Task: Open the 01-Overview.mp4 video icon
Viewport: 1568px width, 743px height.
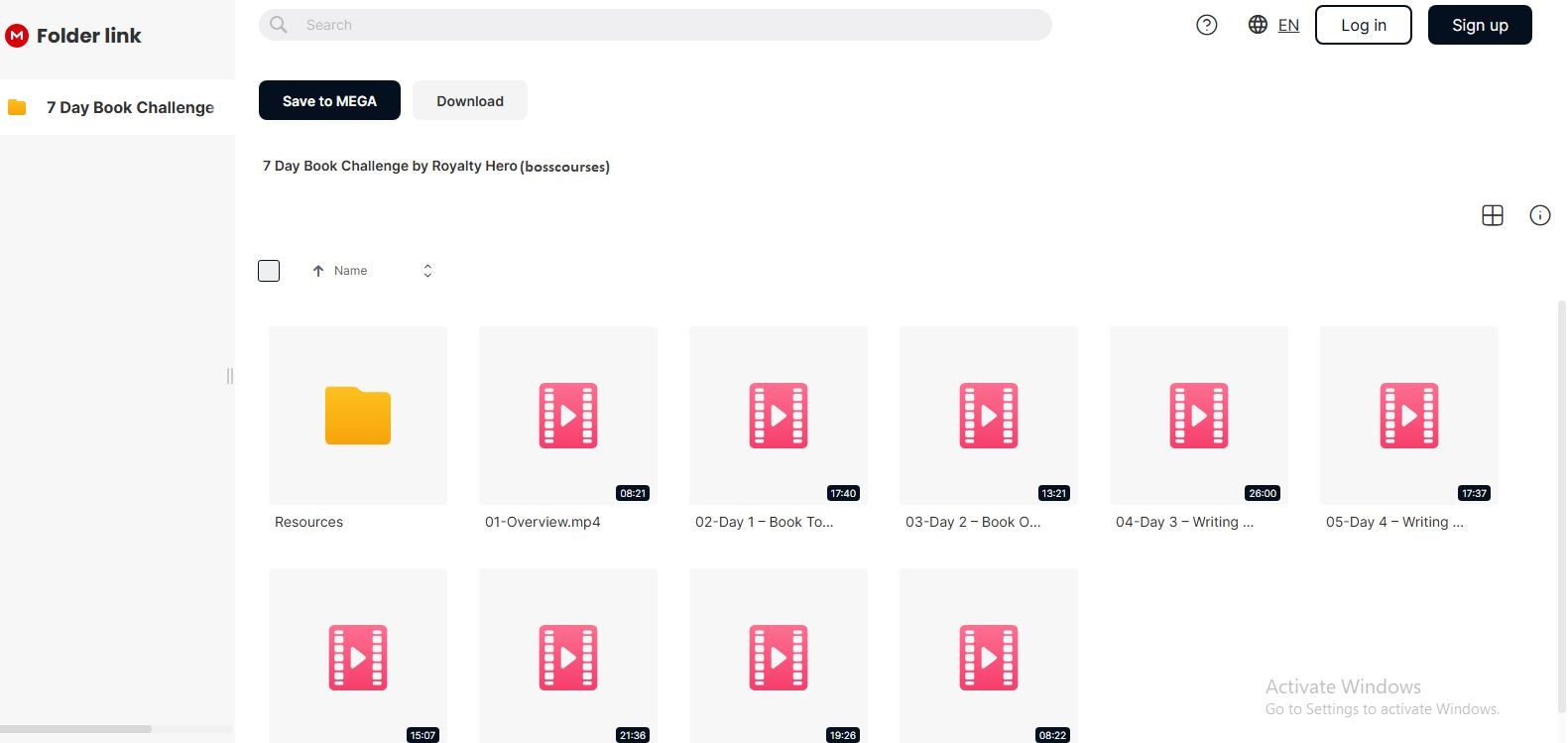Action: (x=568, y=416)
